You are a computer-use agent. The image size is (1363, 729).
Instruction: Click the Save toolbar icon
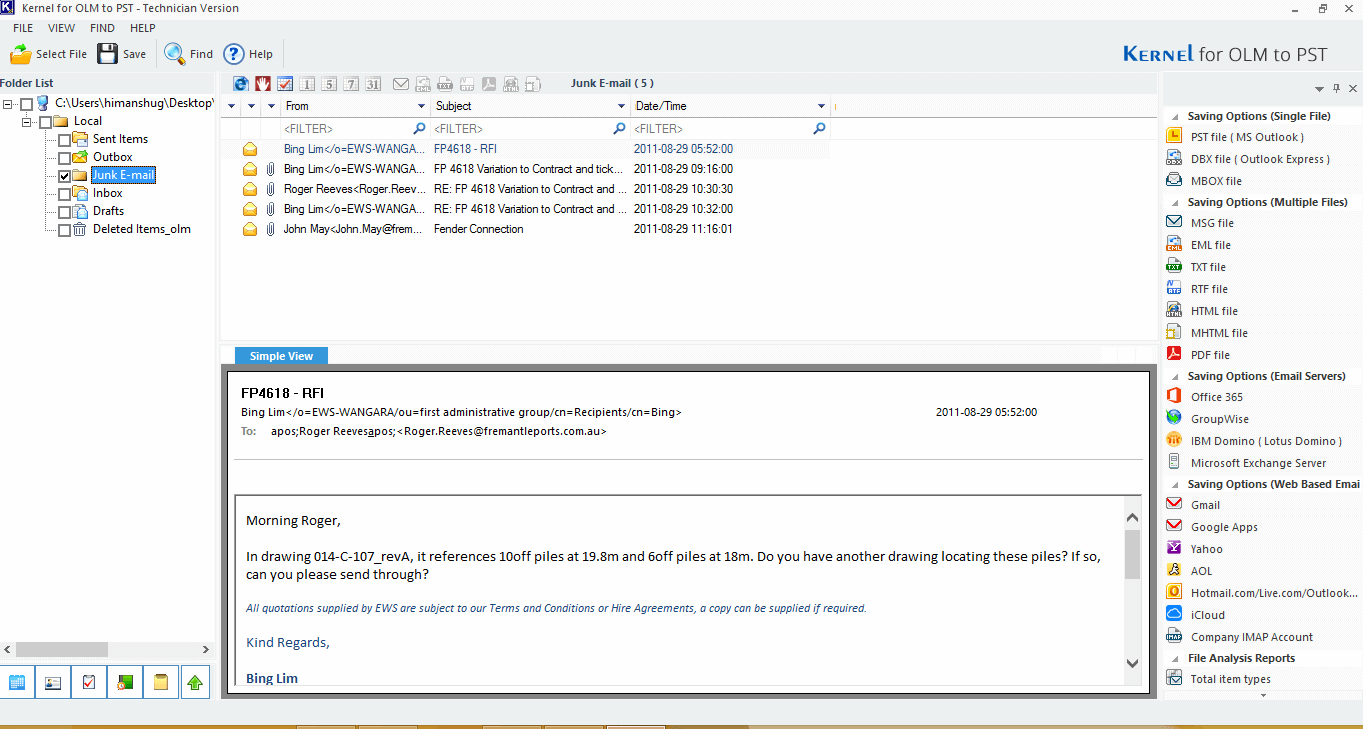click(122, 54)
